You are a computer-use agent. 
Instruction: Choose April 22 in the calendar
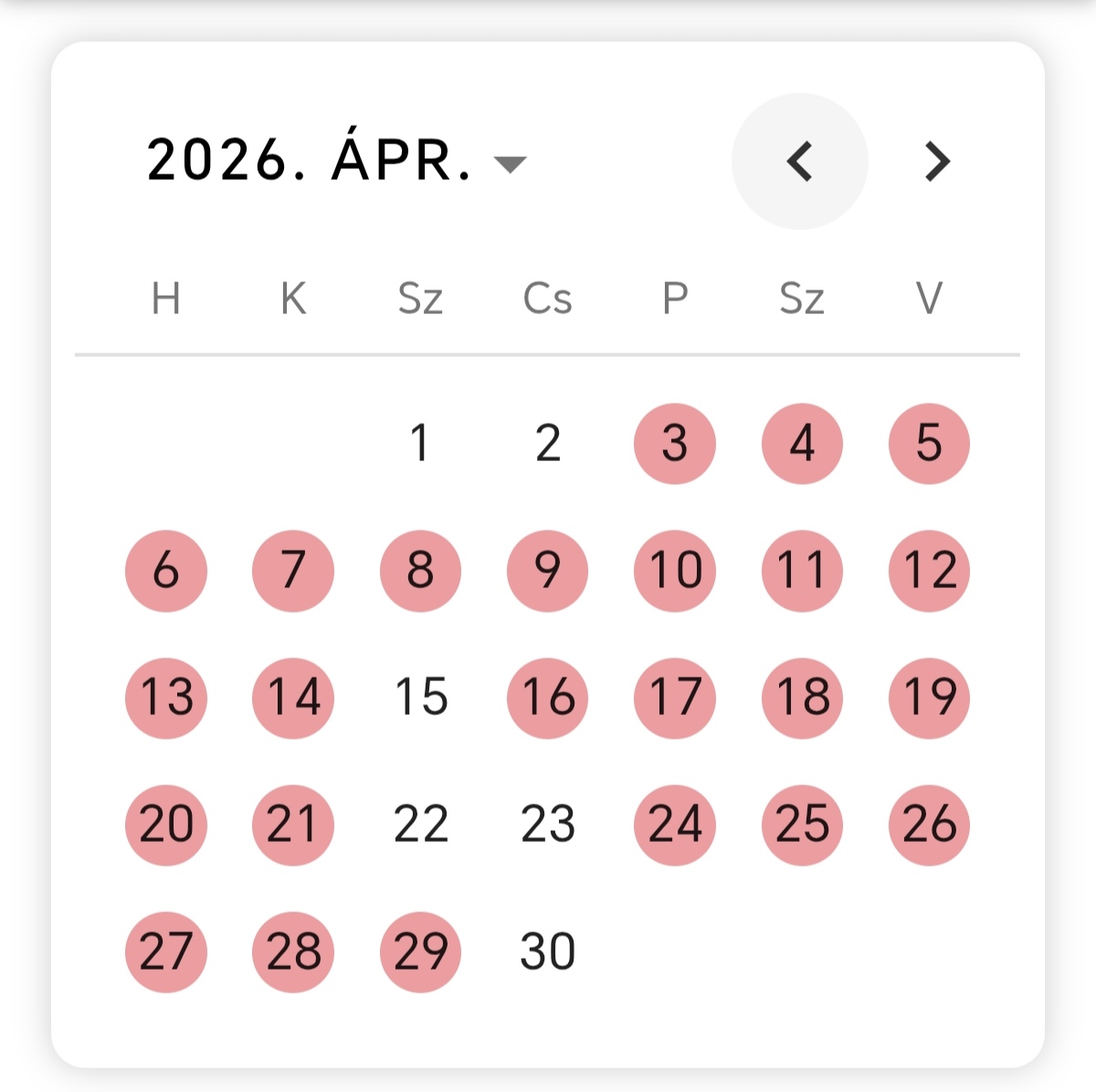pyautogui.click(x=421, y=824)
